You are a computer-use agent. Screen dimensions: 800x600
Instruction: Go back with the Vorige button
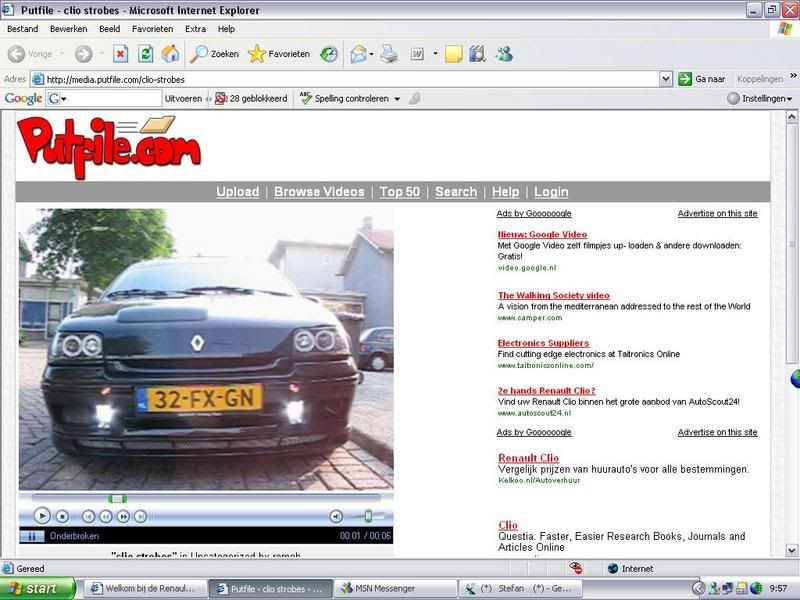(x=31, y=54)
